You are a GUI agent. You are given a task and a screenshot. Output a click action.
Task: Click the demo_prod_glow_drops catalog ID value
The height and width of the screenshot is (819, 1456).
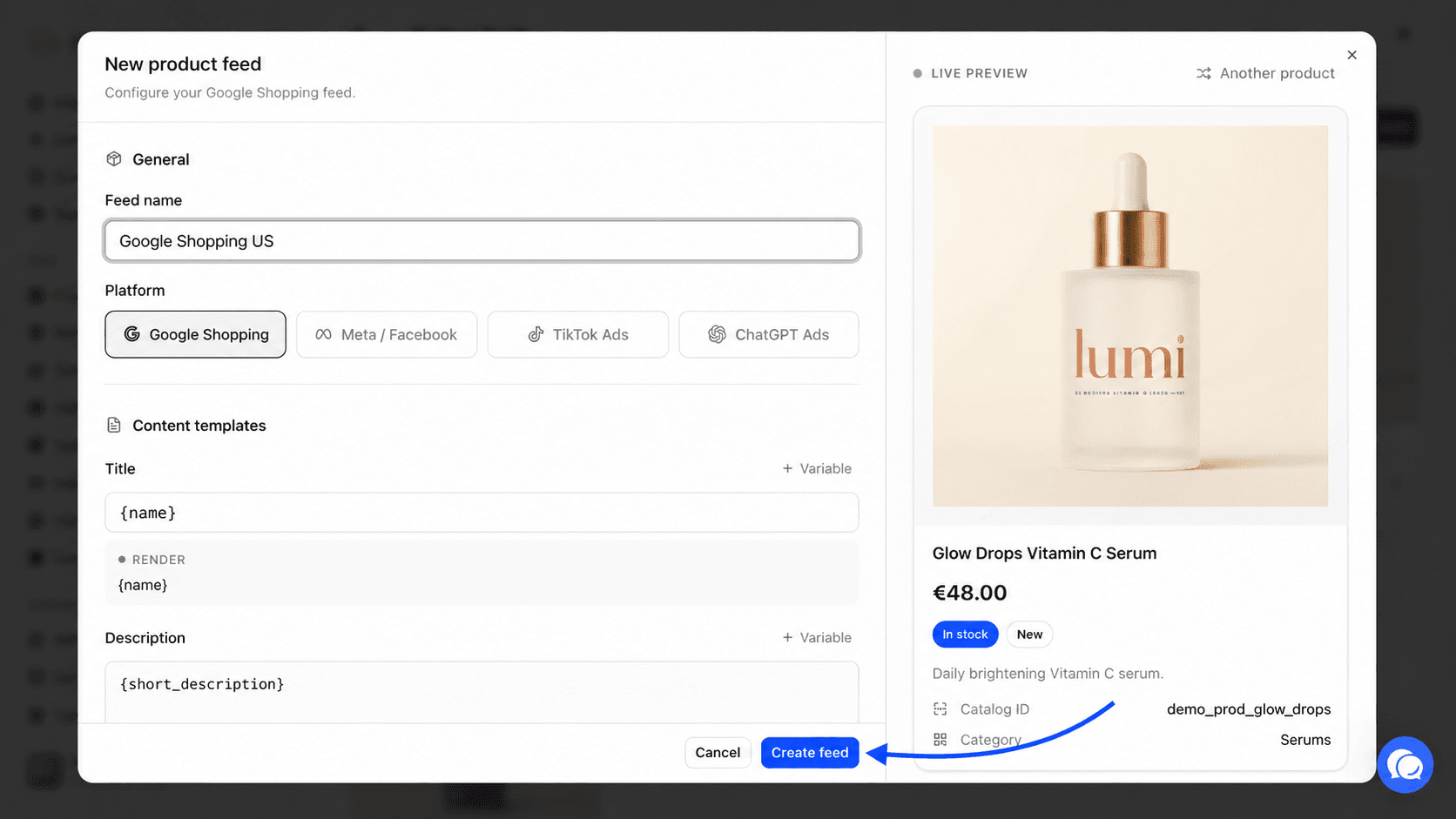pos(1249,709)
